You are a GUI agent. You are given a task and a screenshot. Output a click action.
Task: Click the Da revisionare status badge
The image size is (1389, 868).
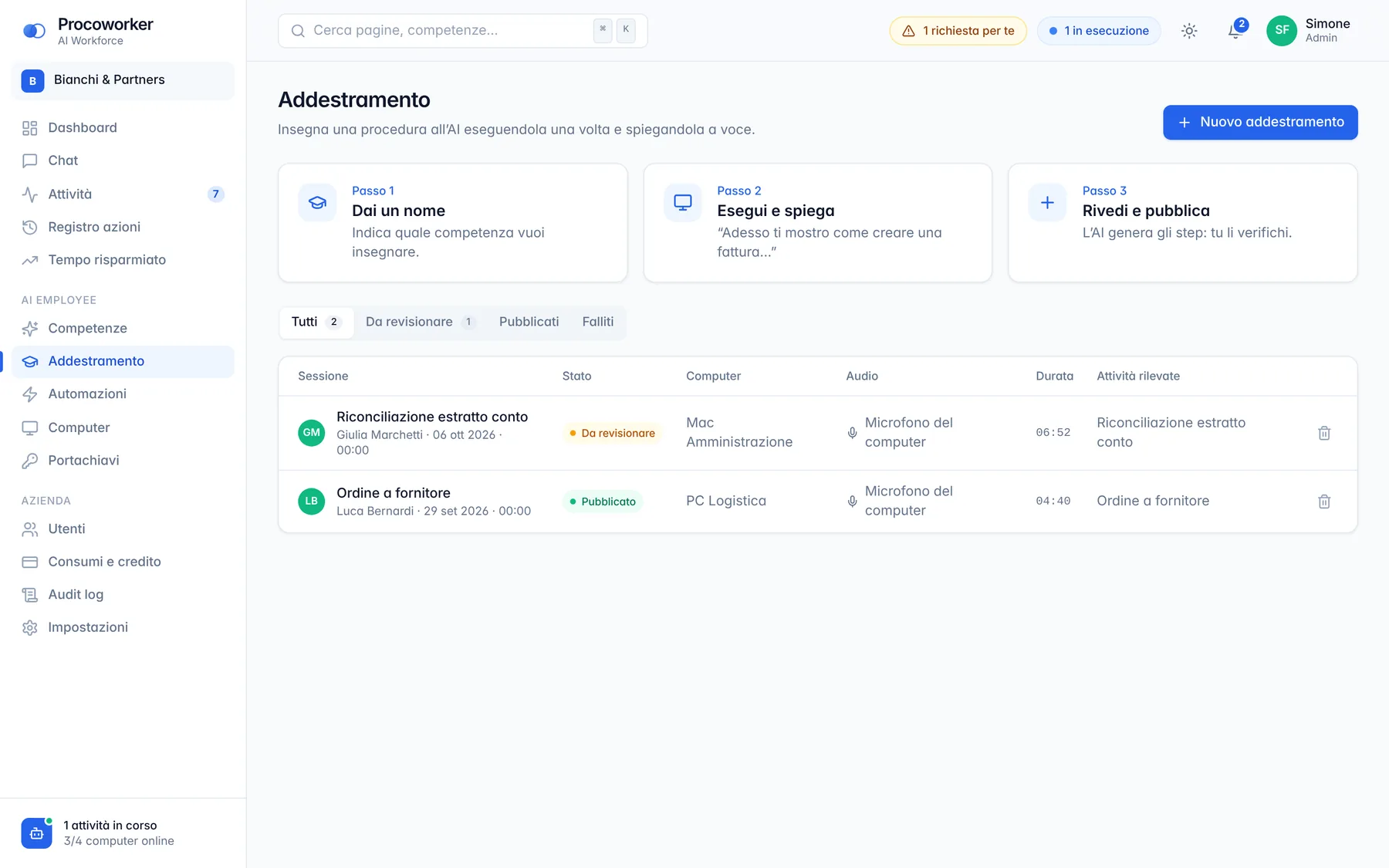pos(612,434)
